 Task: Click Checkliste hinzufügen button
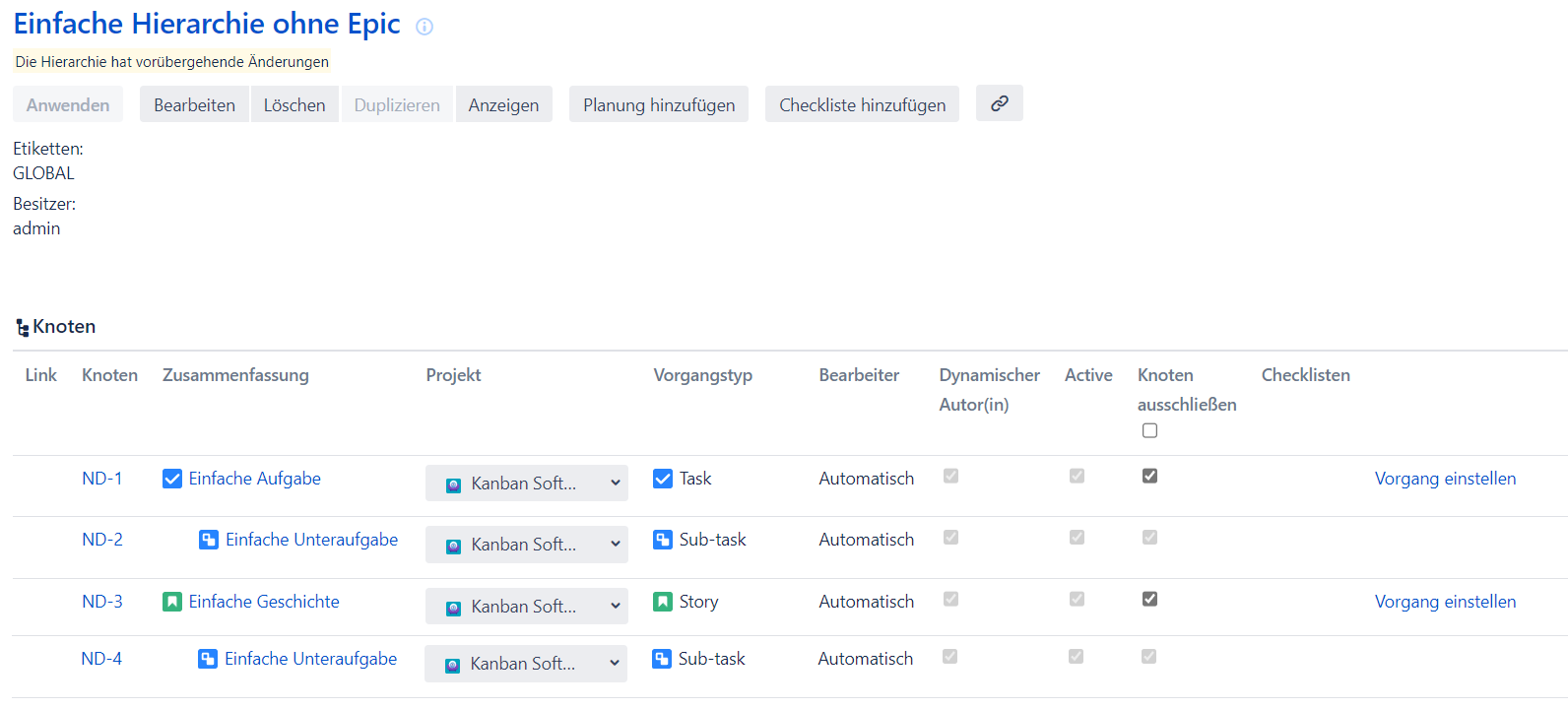click(862, 104)
